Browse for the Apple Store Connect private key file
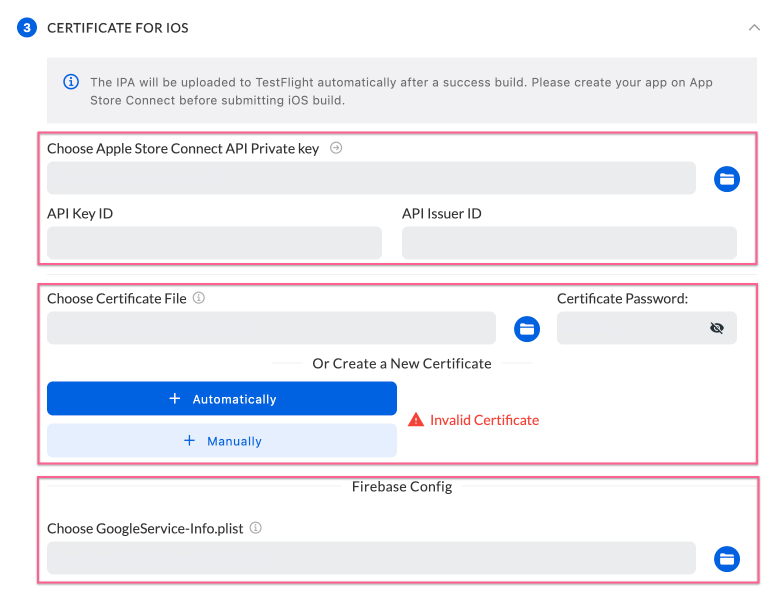 tap(727, 179)
